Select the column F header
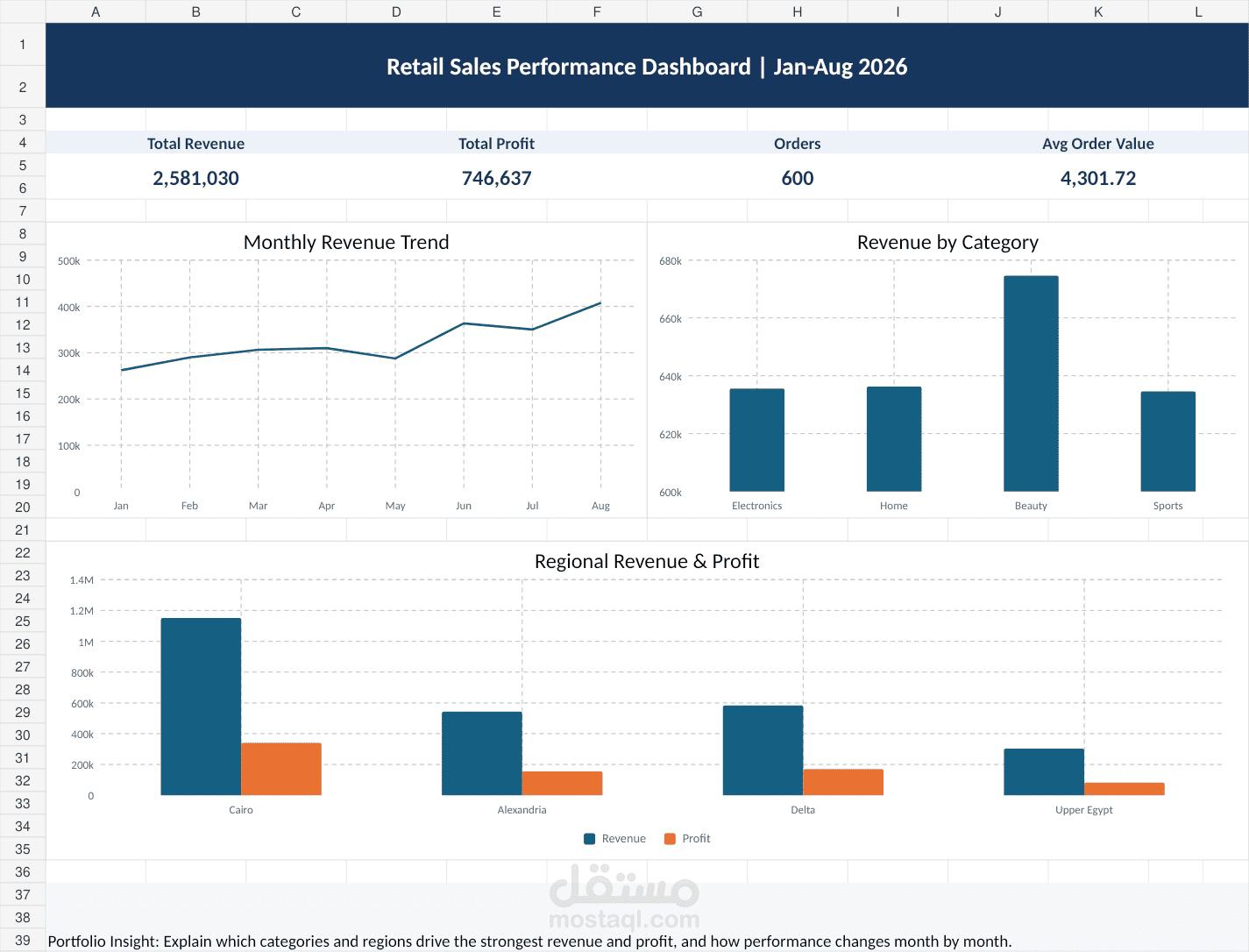The width and height of the screenshot is (1249, 952). pos(597,11)
